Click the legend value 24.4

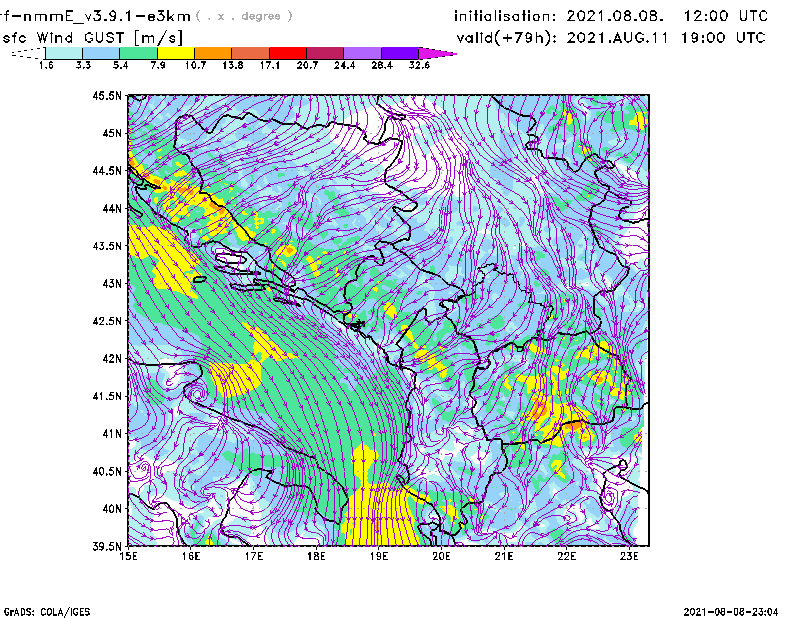point(344,65)
